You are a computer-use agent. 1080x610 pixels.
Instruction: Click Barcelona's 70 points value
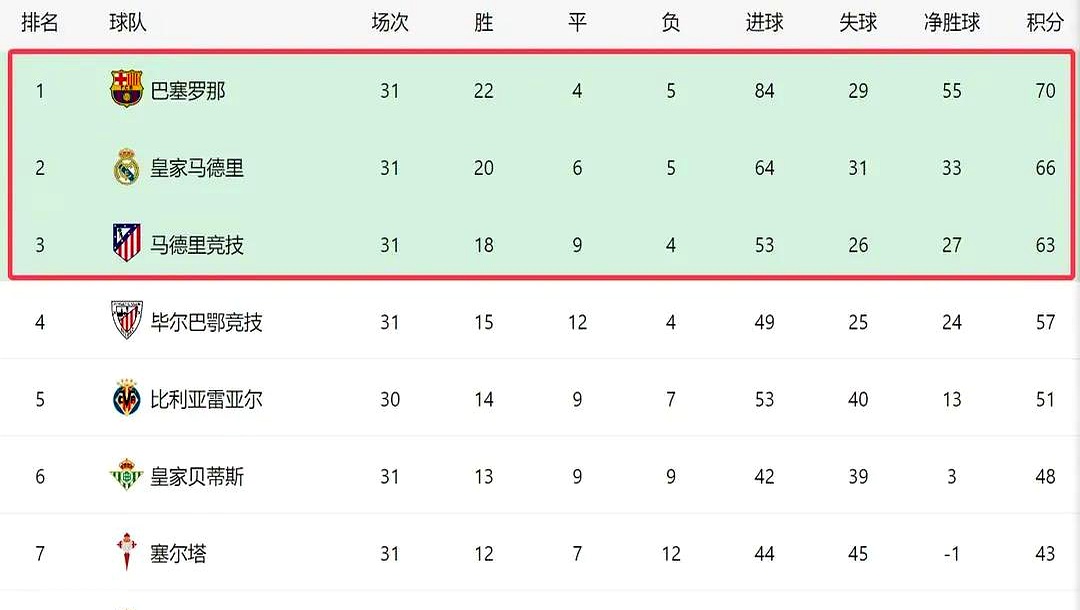point(1045,91)
